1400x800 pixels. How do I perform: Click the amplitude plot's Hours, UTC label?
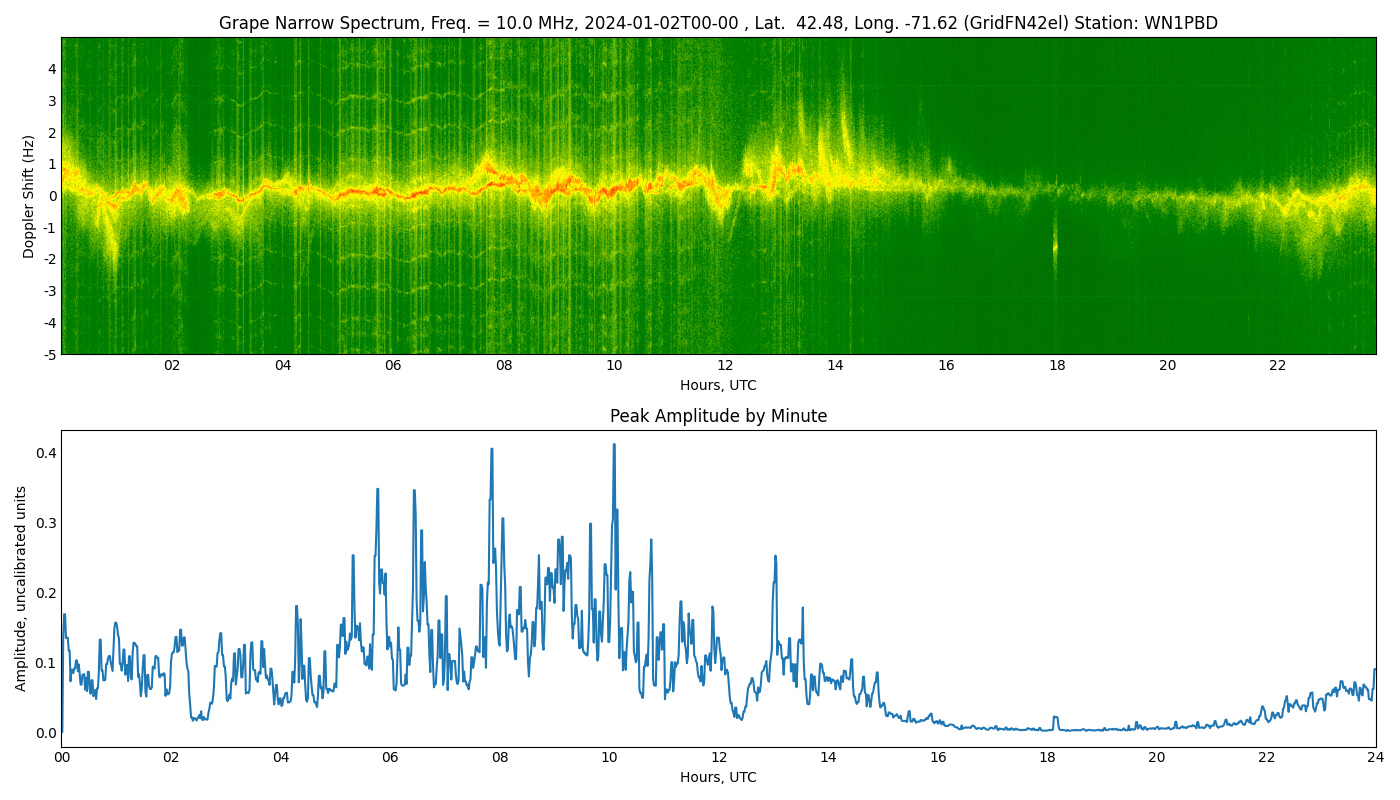click(x=718, y=777)
